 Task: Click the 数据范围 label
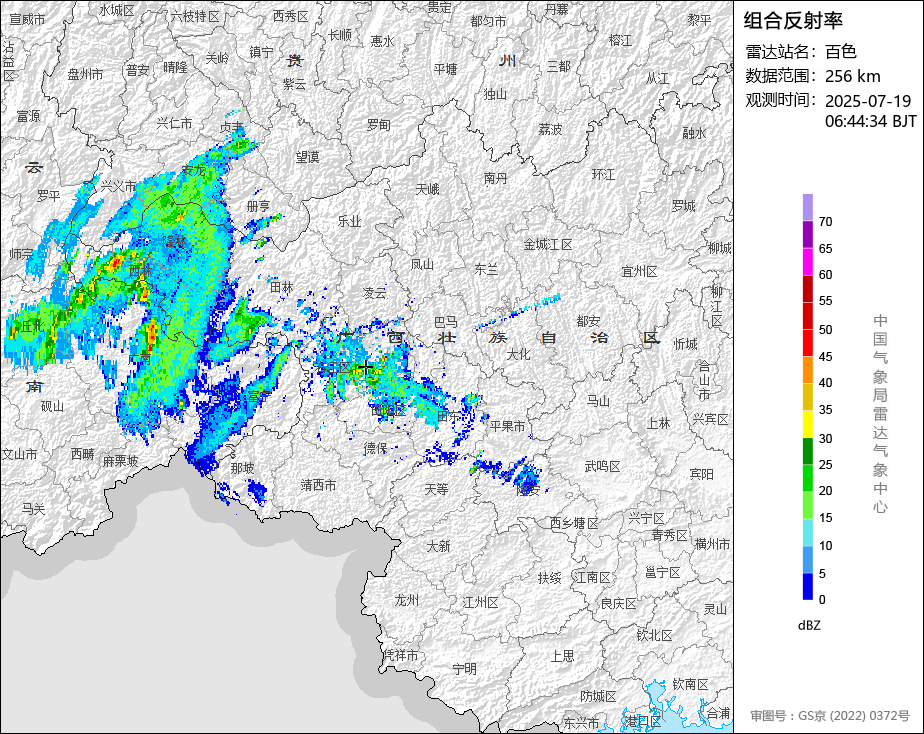pos(781,76)
